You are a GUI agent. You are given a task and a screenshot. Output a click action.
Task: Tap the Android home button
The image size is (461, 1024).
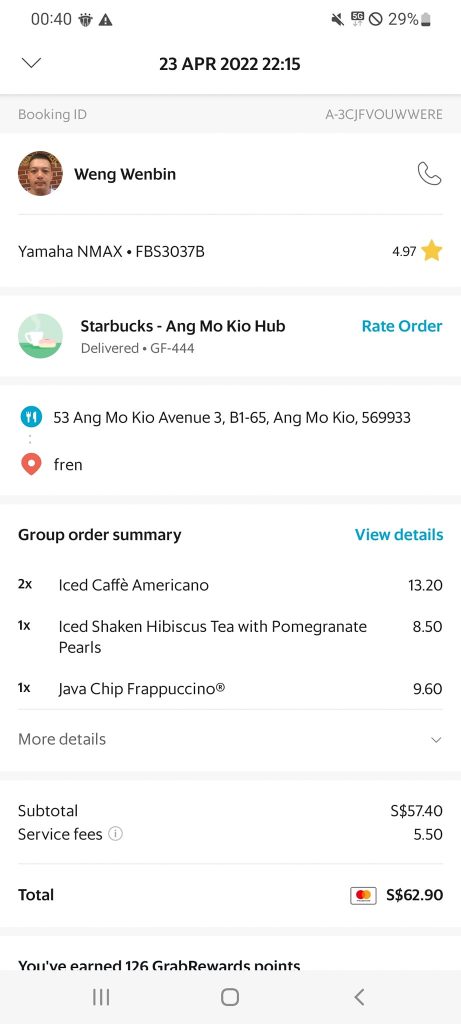[x=230, y=997]
